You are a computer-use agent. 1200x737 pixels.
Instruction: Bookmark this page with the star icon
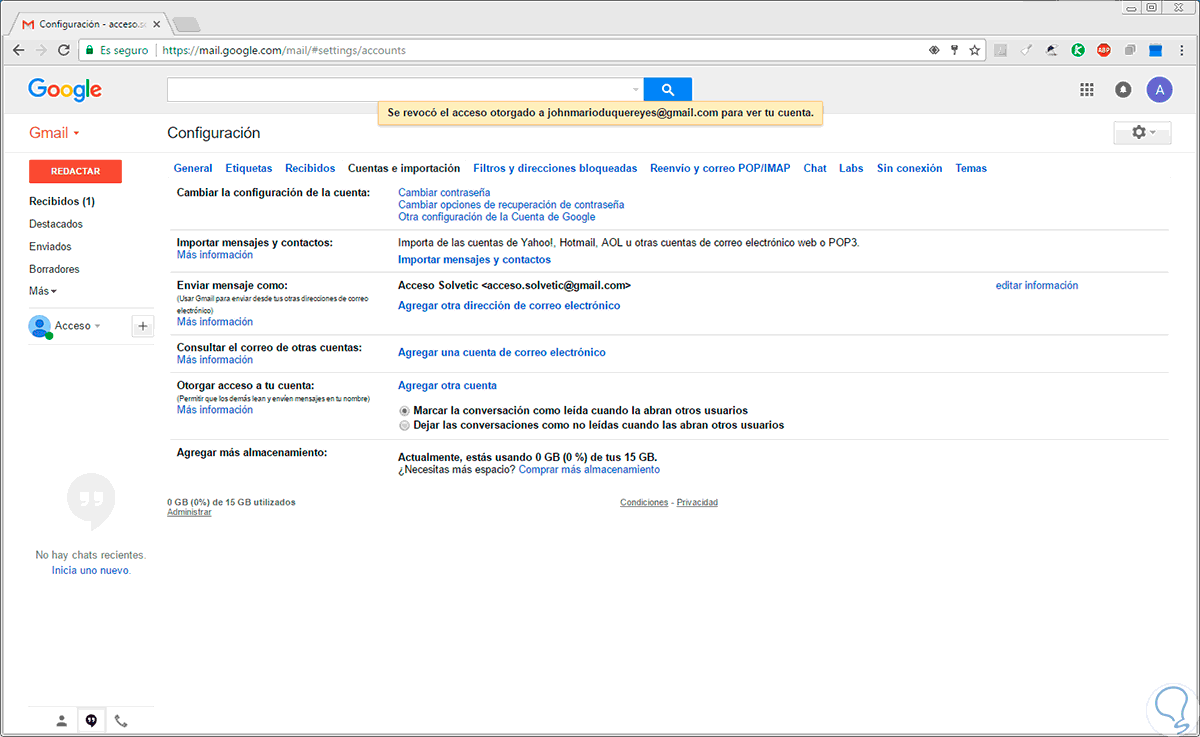tap(974, 50)
